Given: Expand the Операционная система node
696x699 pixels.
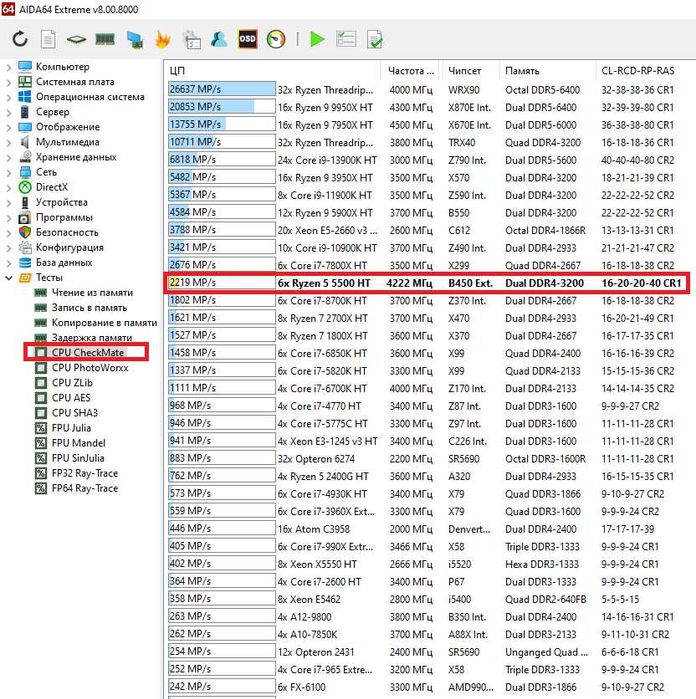Looking at the screenshot, I should 8,97.
